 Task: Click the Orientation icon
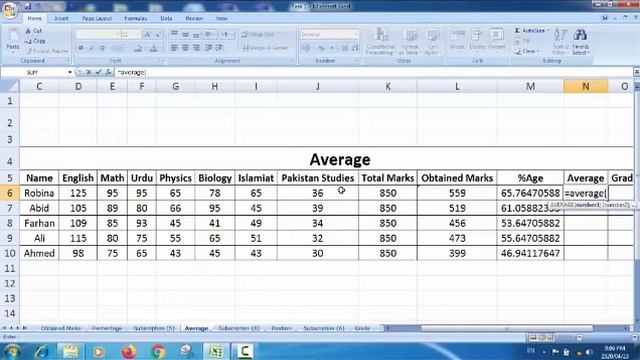pos(209,34)
